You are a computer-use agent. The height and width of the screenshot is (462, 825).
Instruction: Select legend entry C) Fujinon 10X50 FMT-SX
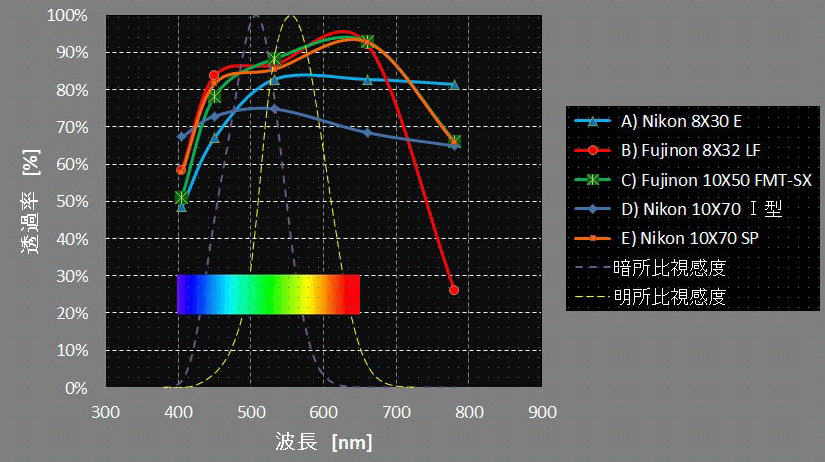point(693,180)
